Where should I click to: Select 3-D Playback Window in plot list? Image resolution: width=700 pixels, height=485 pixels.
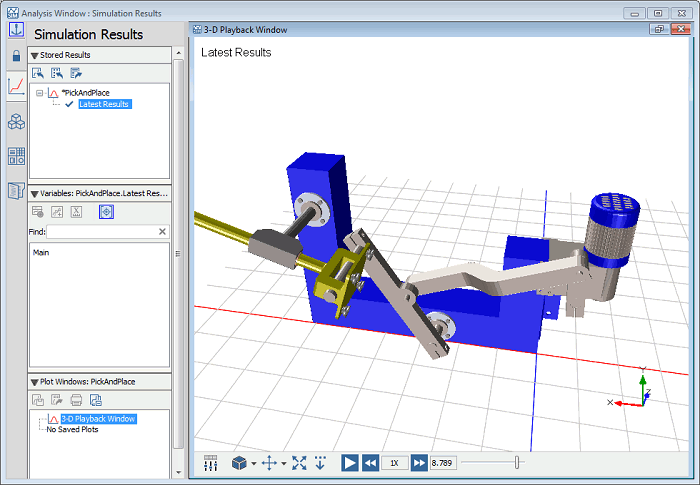pyautogui.click(x=98, y=419)
